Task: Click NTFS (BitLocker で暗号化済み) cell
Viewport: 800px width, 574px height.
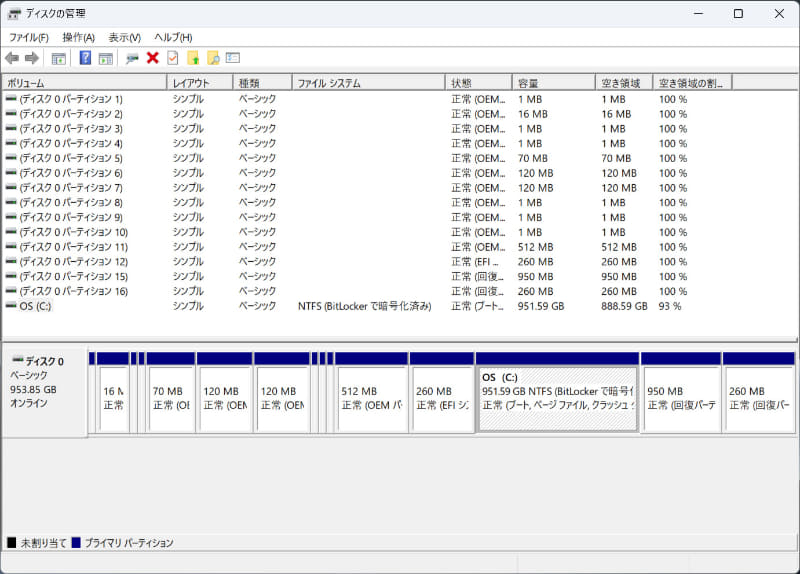Action: tap(364, 306)
